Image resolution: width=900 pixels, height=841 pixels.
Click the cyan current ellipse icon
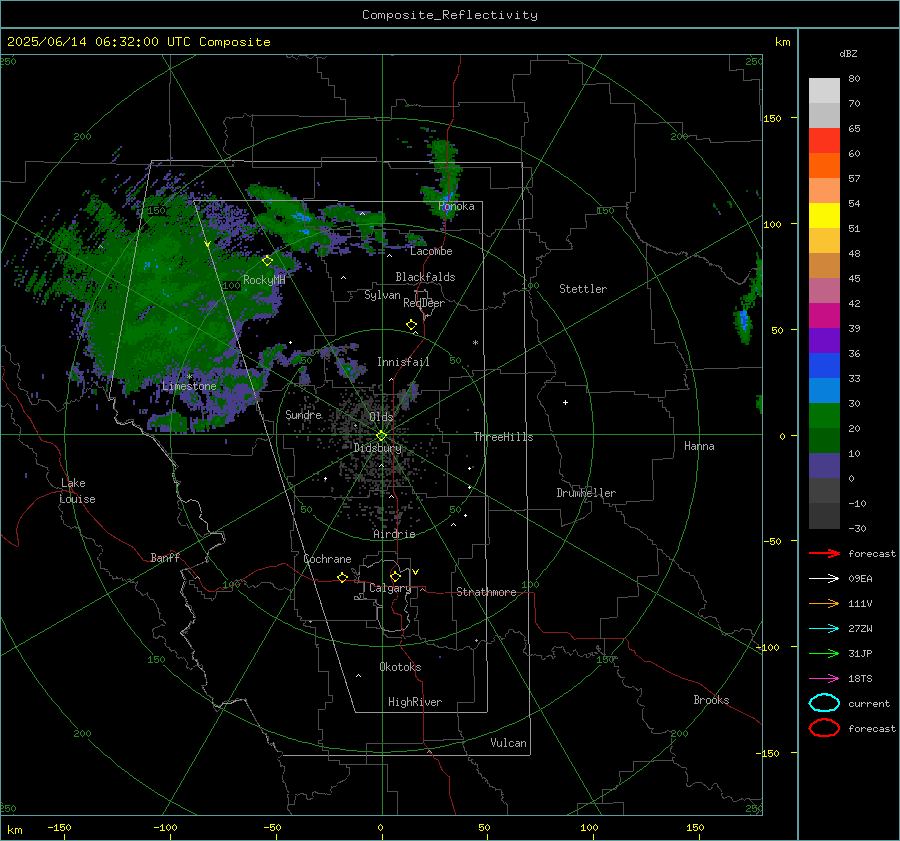tap(824, 703)
